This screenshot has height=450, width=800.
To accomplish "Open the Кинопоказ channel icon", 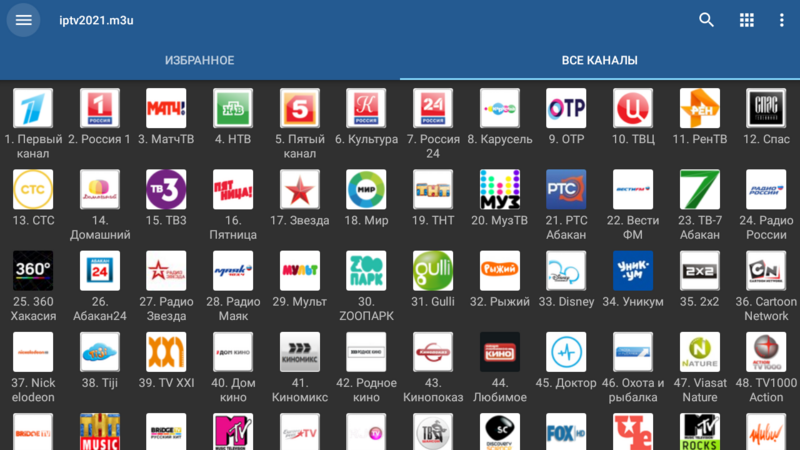I will (433, 352).
